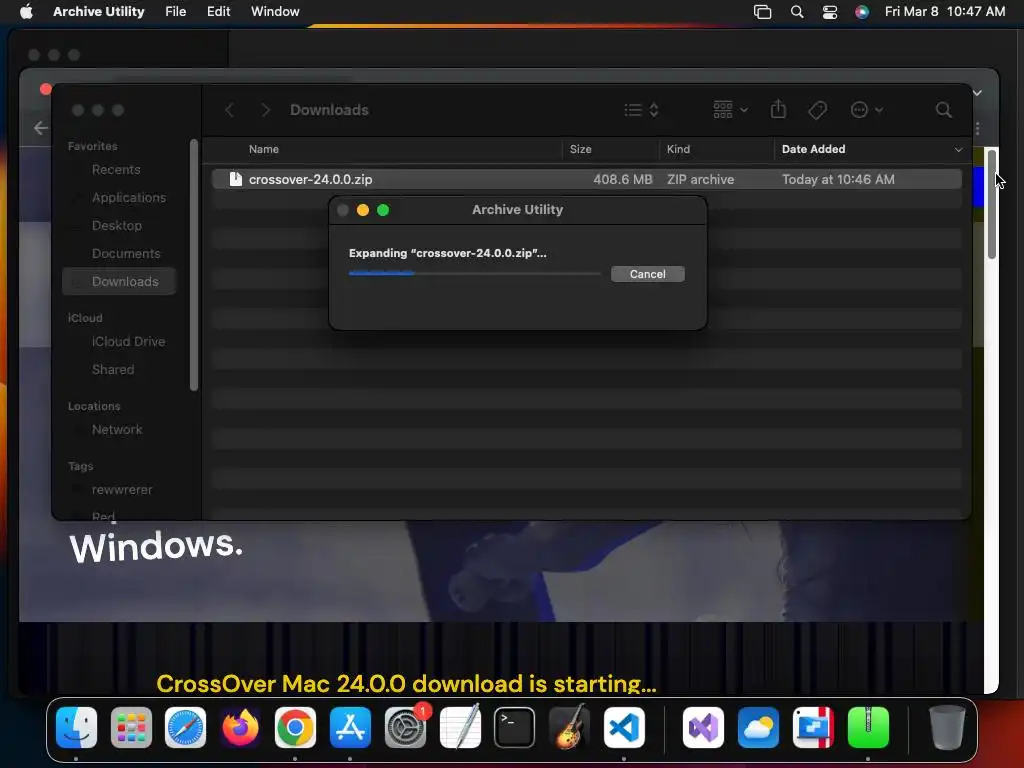Open Archive Utility icon in Dock
1024x768 pixels.
click(868, 728)
